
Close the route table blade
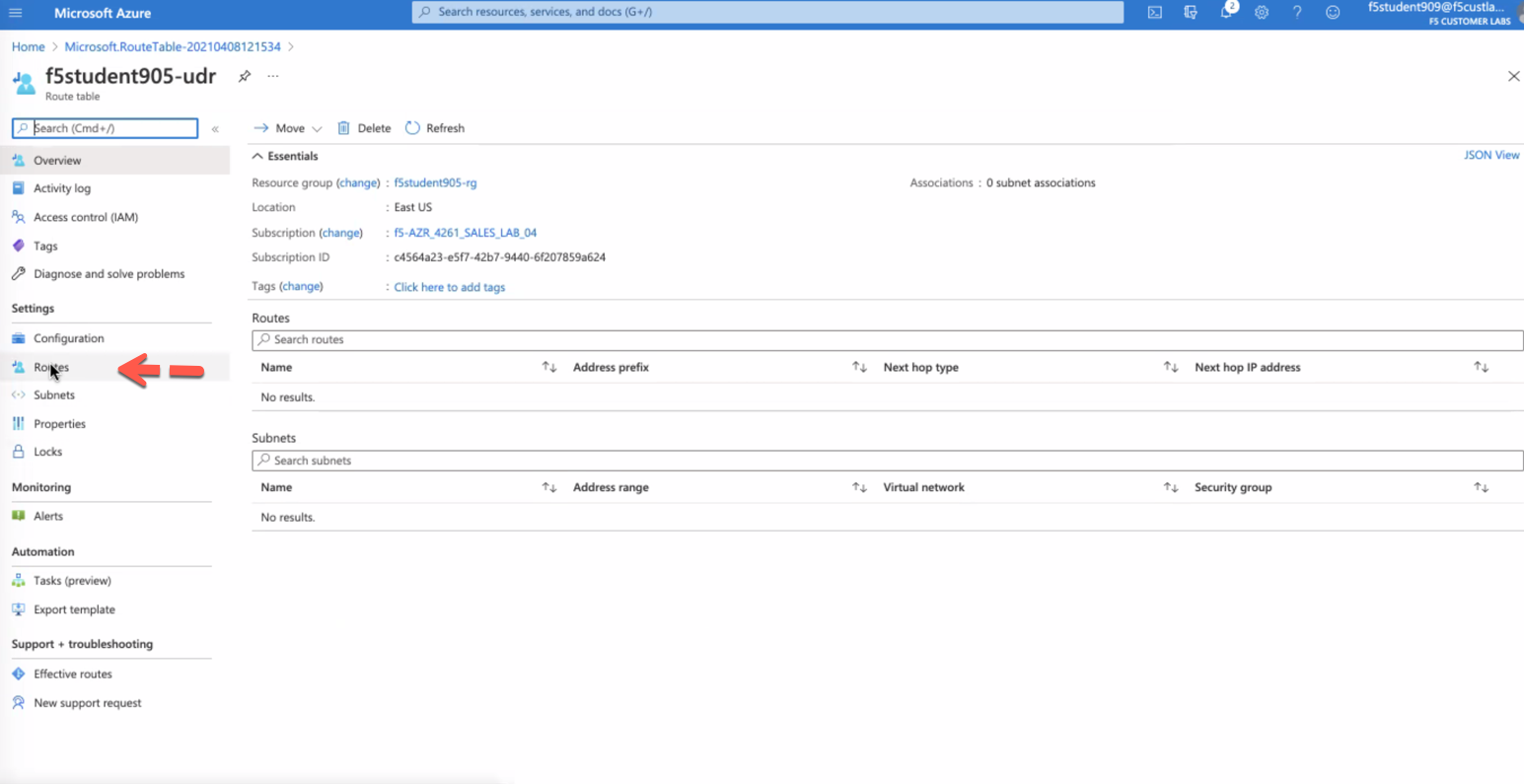point(1513,76)
